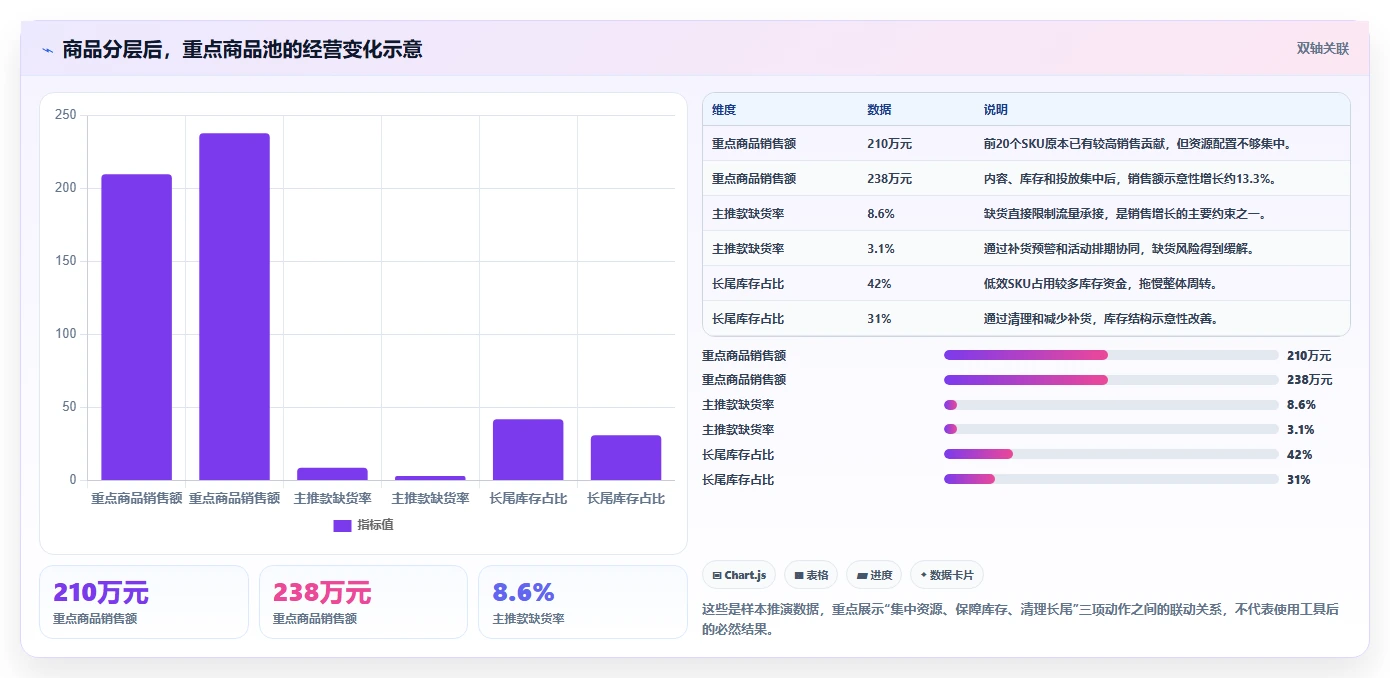This screenshot has height=678, width=1390.
Task: Select the Chart.js chip
Action: click(x=739, y=575)
